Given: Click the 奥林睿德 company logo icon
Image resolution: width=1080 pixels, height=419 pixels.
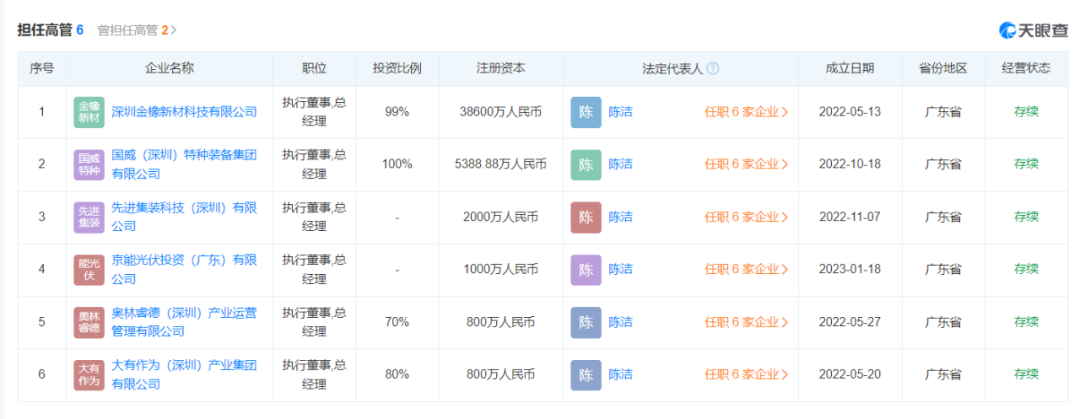Looking at the screenshot, I should pyautogui.click(x=89, y=322).
